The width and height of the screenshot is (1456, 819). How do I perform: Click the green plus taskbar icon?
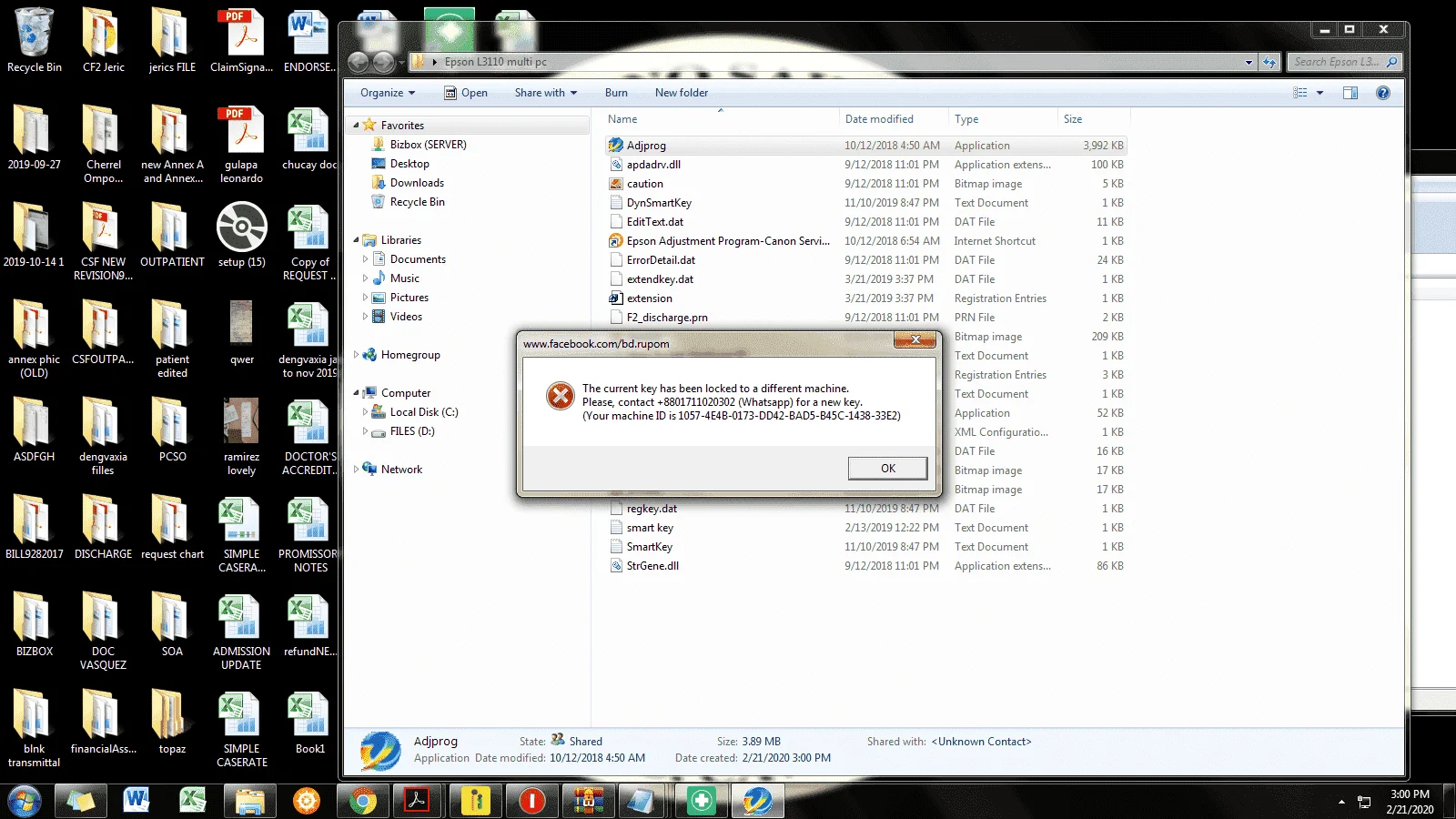click(x=701, y=801)
